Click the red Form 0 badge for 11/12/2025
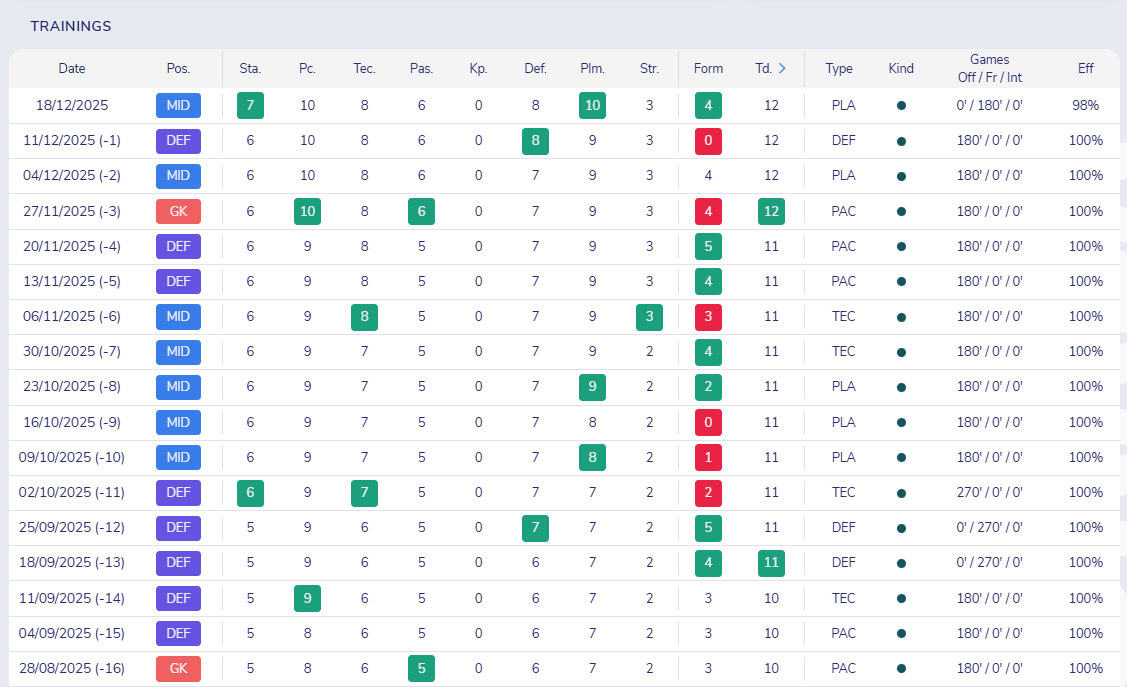The width and height of the screenshot is (1127, 687). [x=708, y=141]
